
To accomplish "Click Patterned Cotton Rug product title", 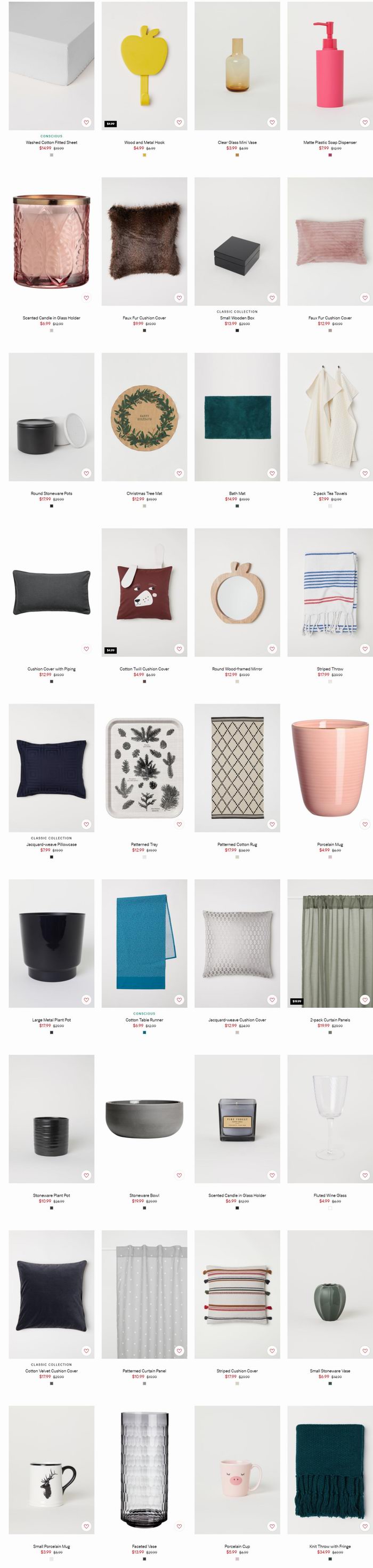I will [x=238, y=844].
